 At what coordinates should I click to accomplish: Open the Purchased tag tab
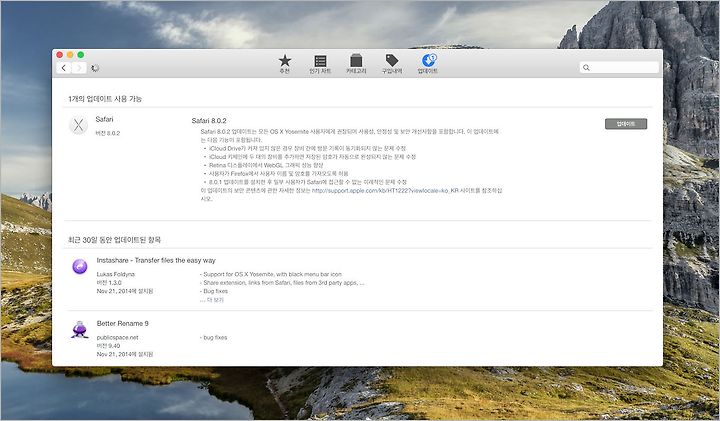click(392, 64)
